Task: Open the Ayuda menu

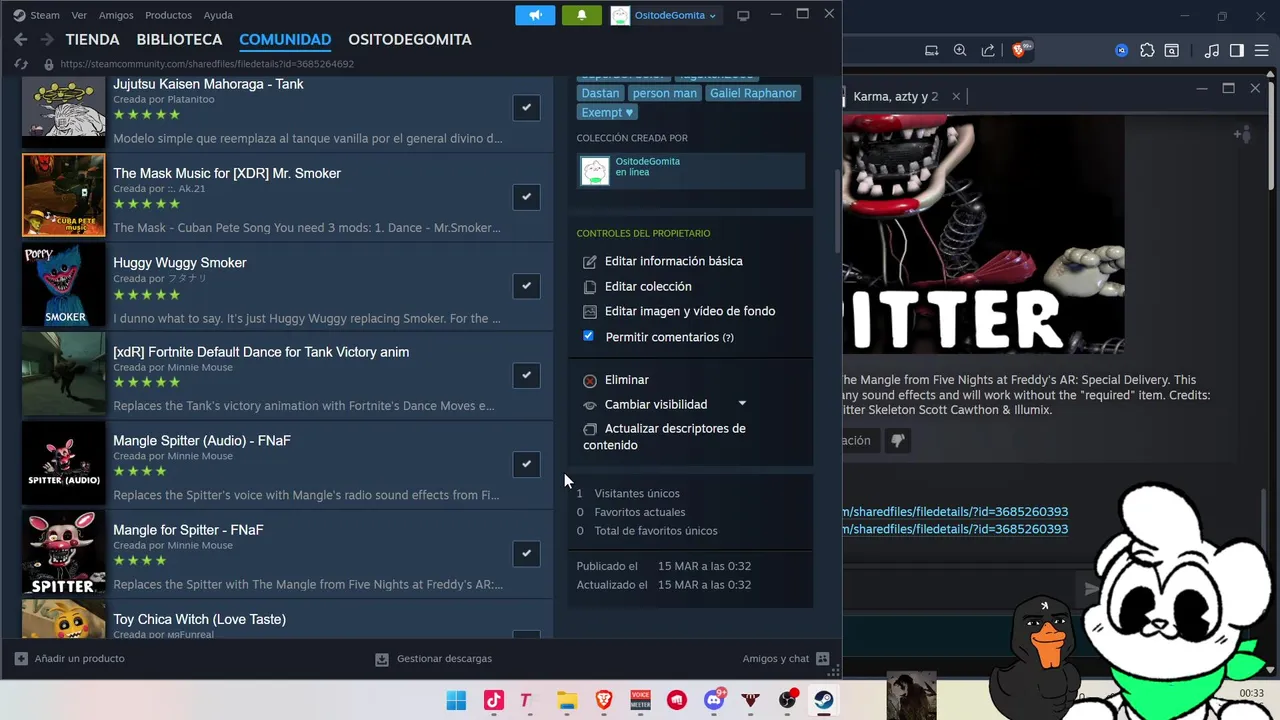Action: [218, 15]
